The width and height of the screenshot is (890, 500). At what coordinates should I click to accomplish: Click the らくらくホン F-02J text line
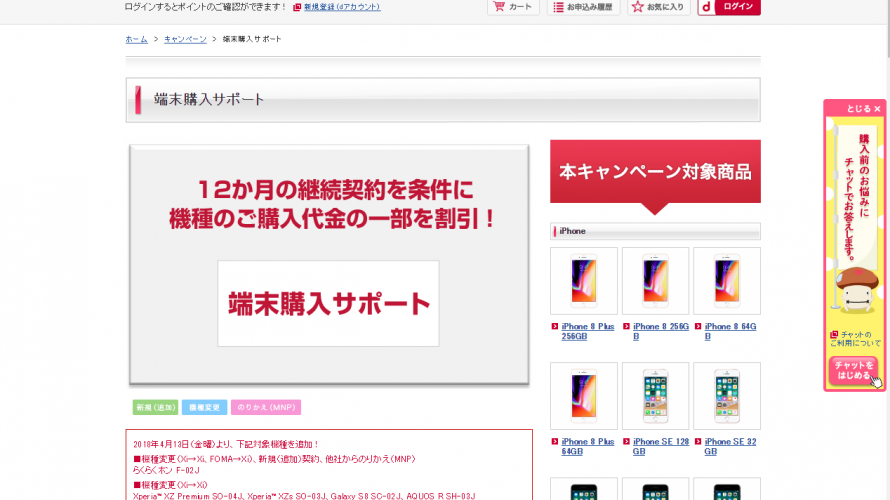166,470
